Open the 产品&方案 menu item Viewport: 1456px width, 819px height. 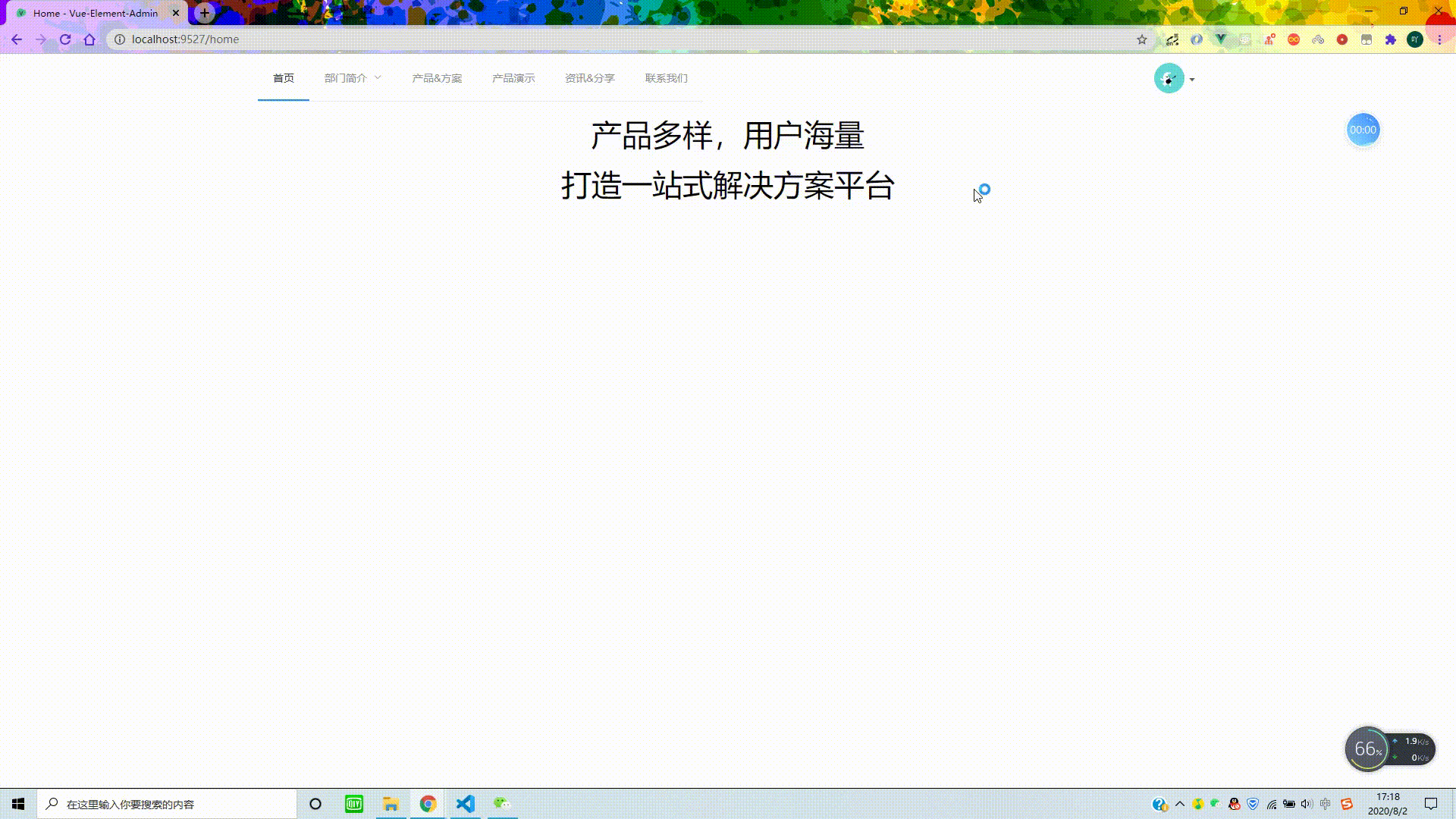coord(437,78)
